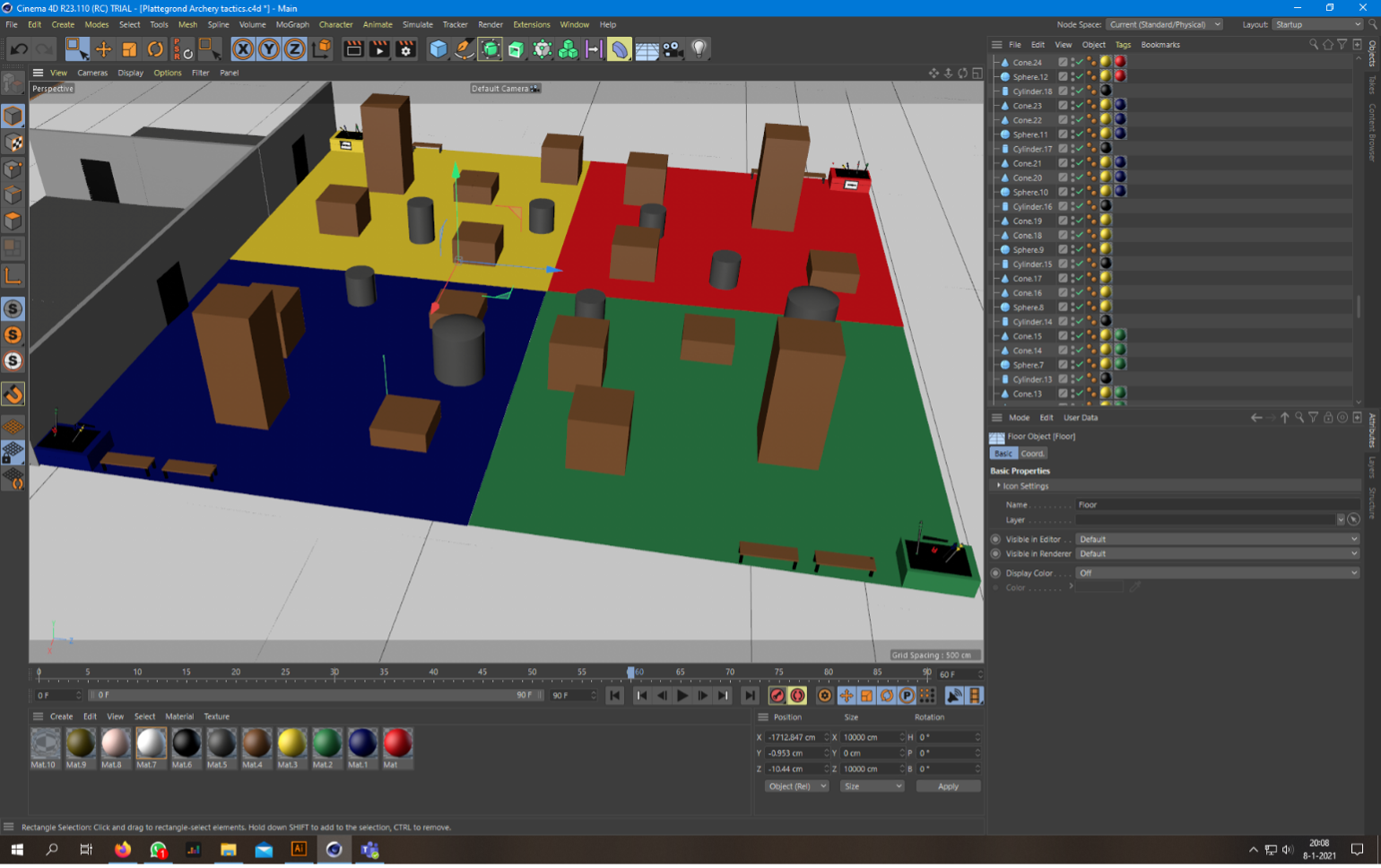Toggle Sphere.12 visibility dots
This screenshot has width=1381, height=868.
pos(1073,77)
